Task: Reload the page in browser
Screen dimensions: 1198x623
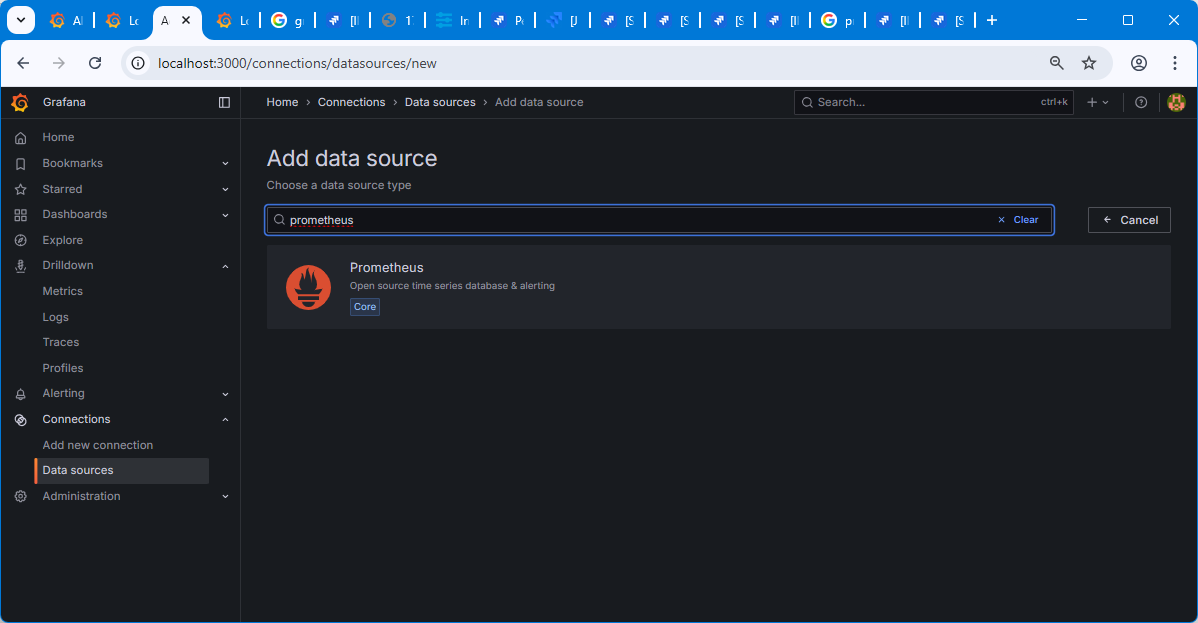Action: point(95,63)
